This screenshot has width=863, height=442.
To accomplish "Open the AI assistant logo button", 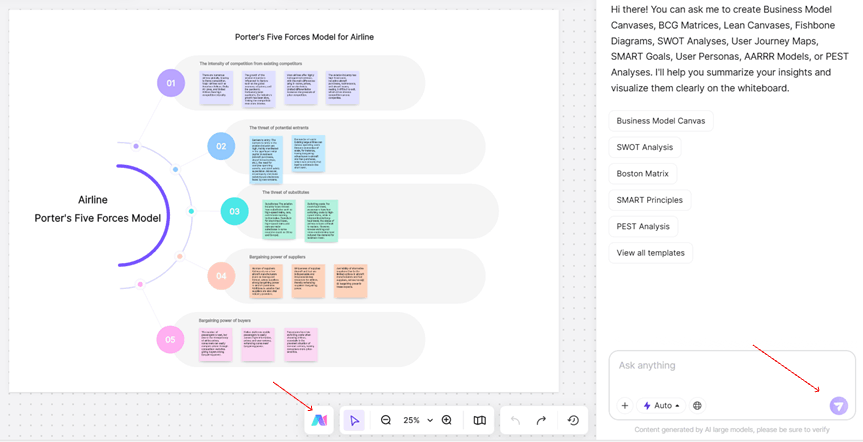I will (319, 421).
